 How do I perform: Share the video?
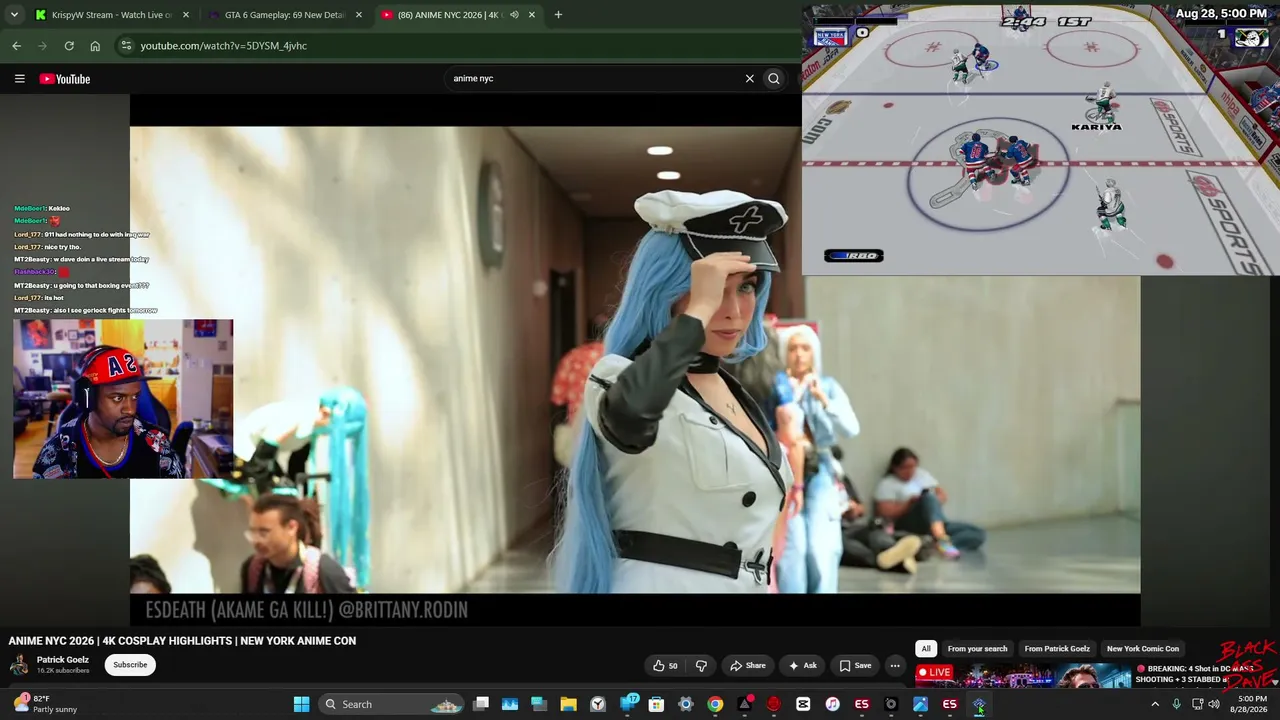(747, 665)
